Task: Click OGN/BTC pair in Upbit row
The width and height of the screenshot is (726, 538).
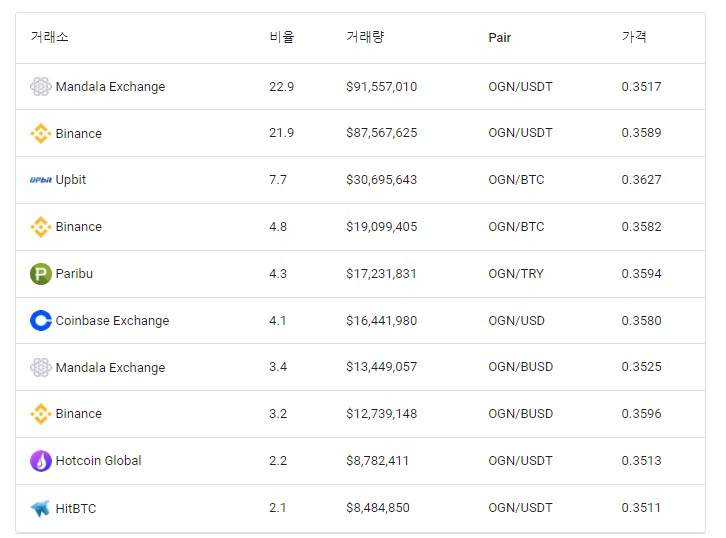Action: 516,180
